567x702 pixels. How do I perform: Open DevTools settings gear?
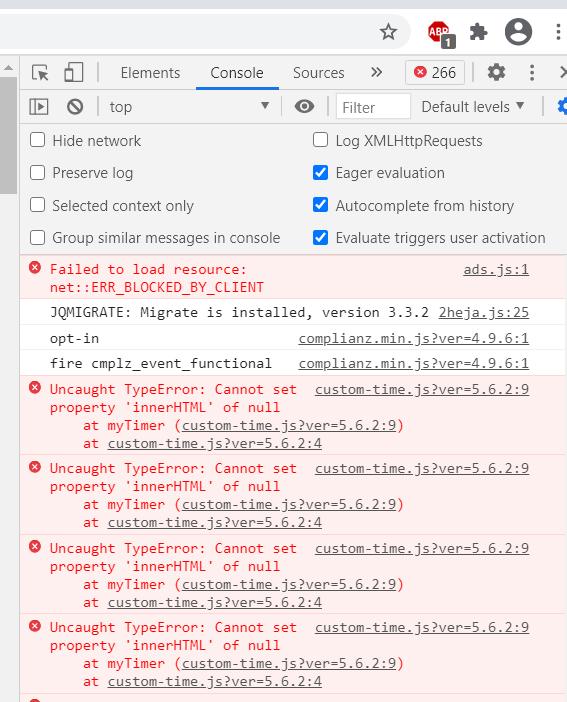pyautogui.click(x=496, y=72)
